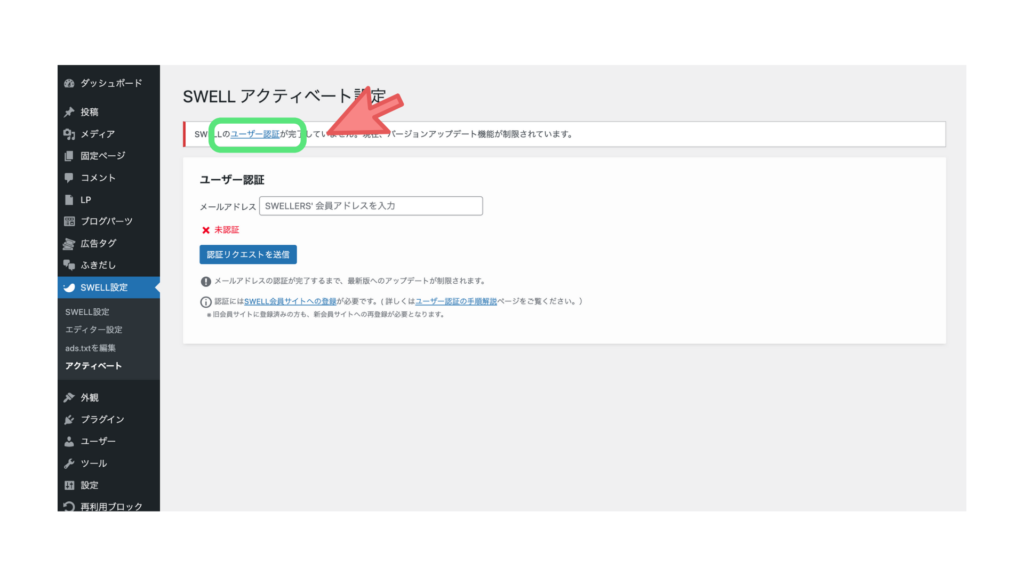Click the brush icon beside 外観
The height and width of the screenshot is (576, 1024).
coord(69,398)
